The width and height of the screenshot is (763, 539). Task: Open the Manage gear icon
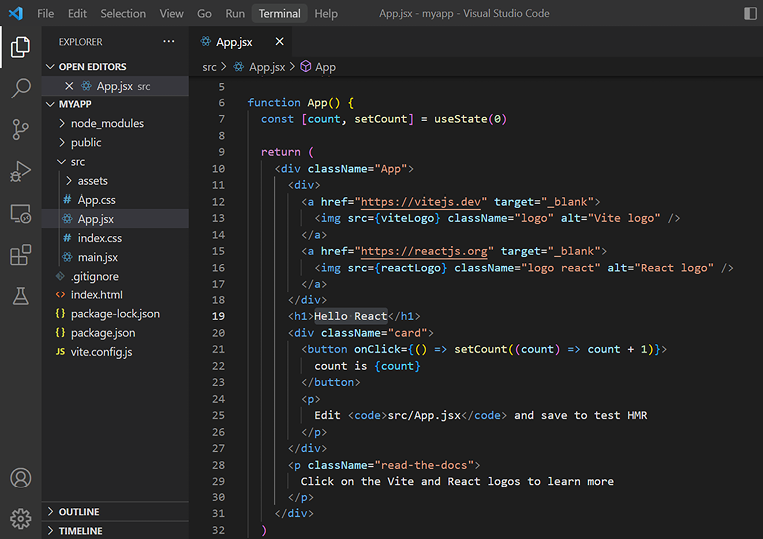(20, 518)
